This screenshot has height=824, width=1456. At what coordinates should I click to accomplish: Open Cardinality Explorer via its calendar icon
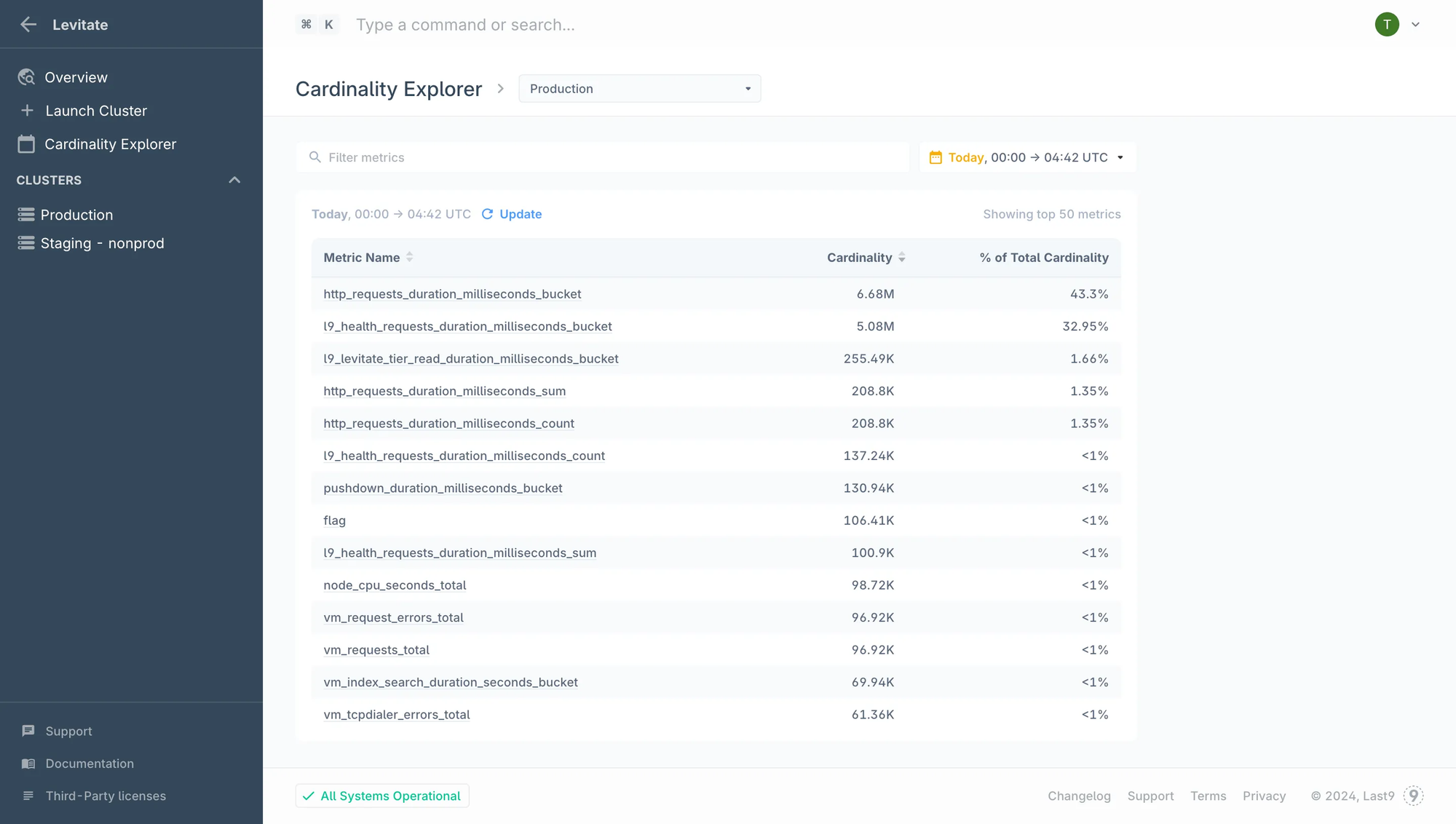[x=27, y=143]
